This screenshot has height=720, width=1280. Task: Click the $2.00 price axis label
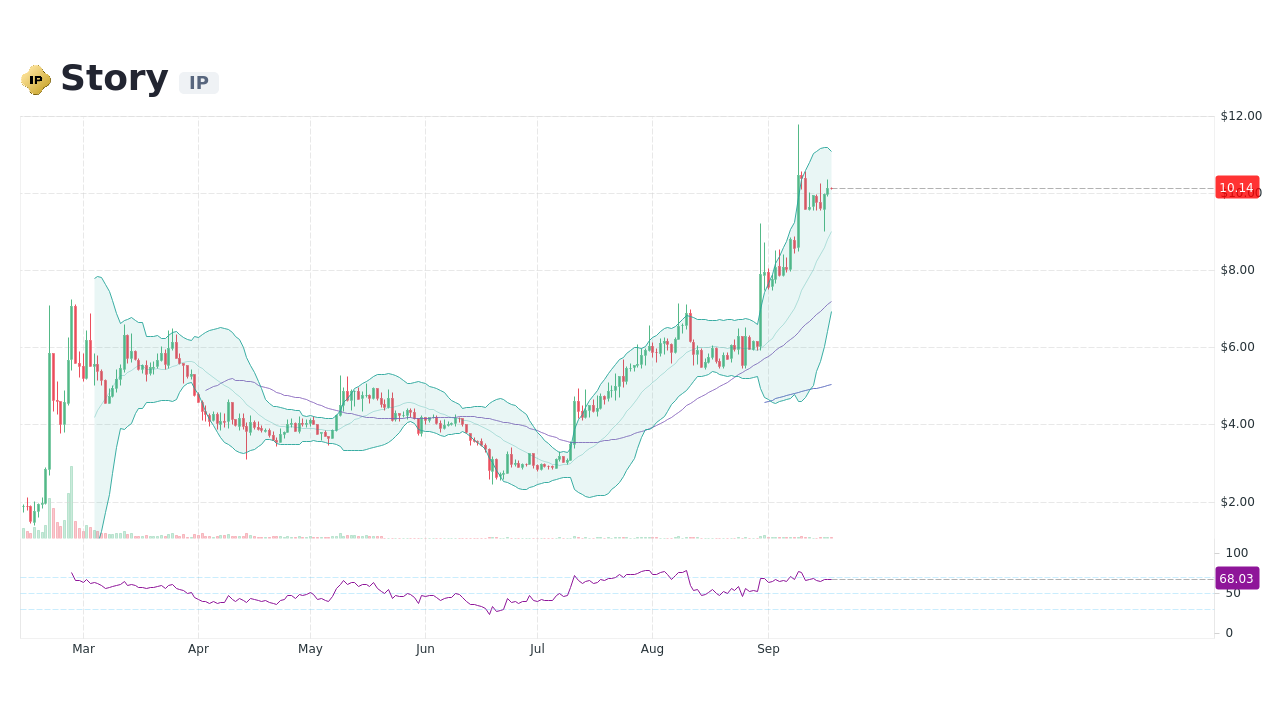(1238, 499)
